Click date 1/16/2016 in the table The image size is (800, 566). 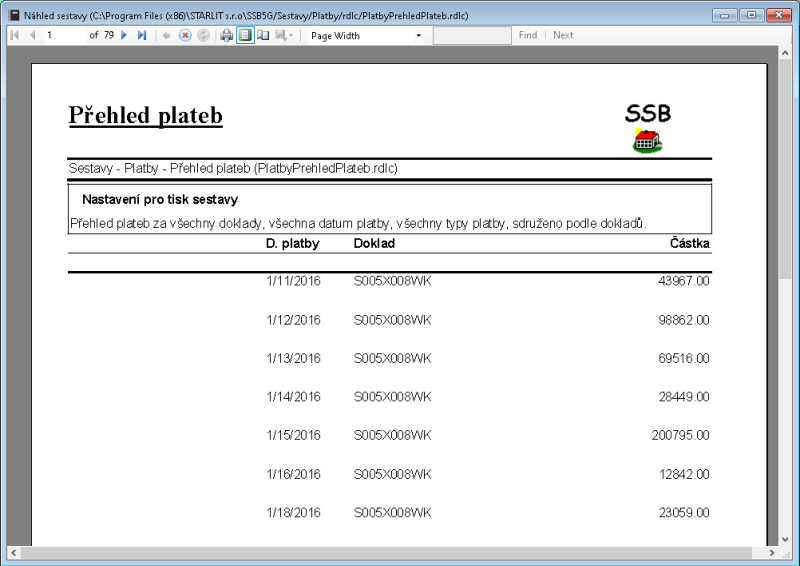(293, 474)
